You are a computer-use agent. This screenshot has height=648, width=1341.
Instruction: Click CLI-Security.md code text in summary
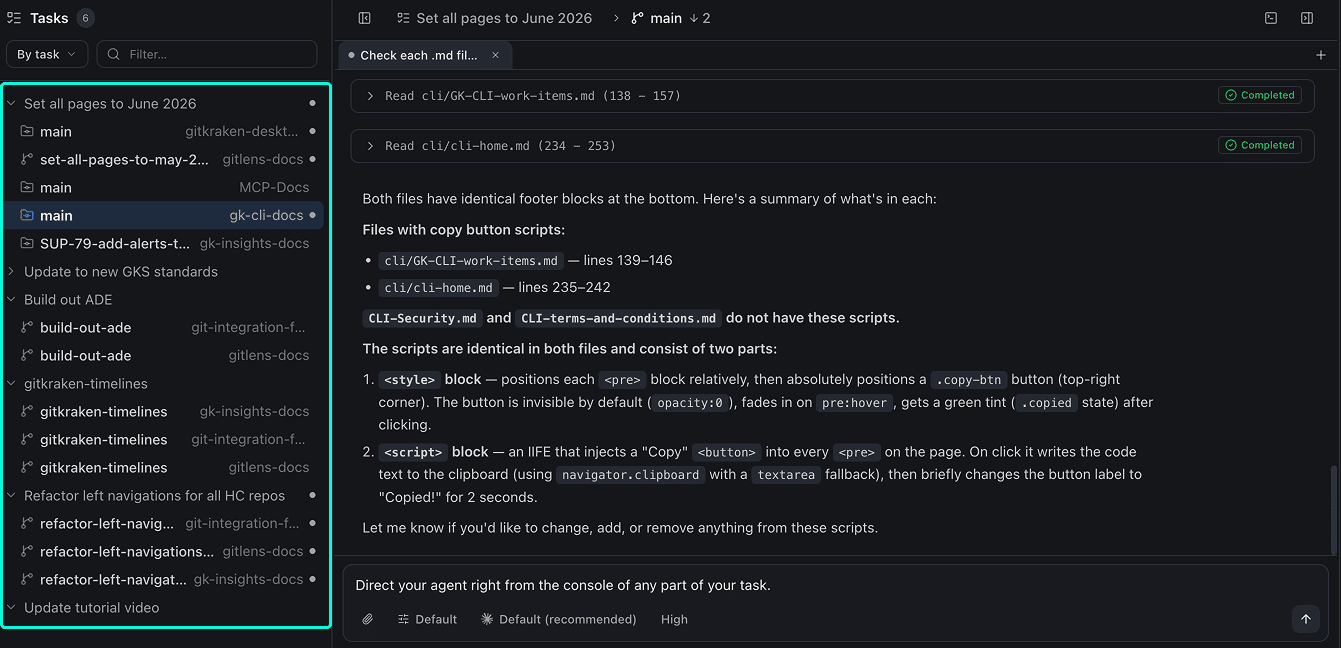pos(422,319)
